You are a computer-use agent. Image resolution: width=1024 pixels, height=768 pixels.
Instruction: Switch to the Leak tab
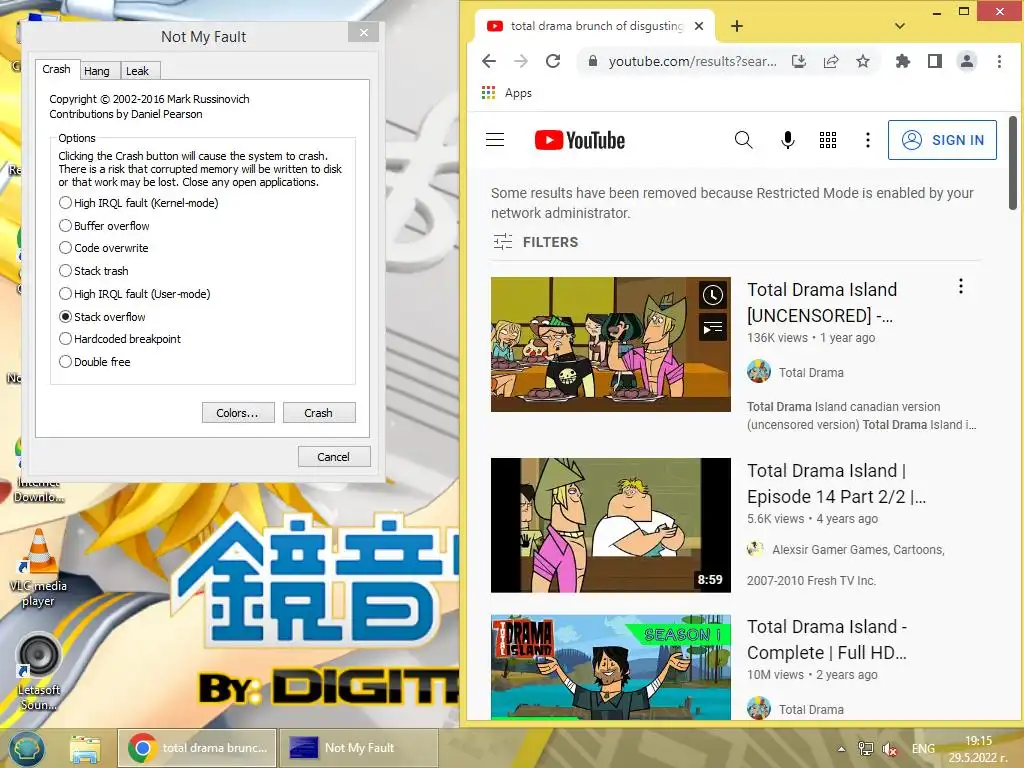(138, 71)
